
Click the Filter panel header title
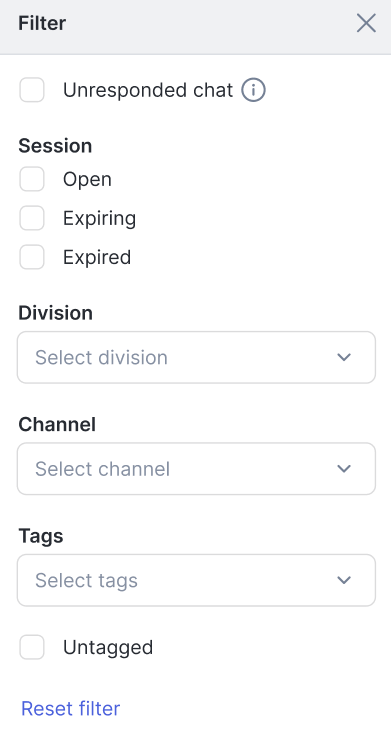point(42,23)
